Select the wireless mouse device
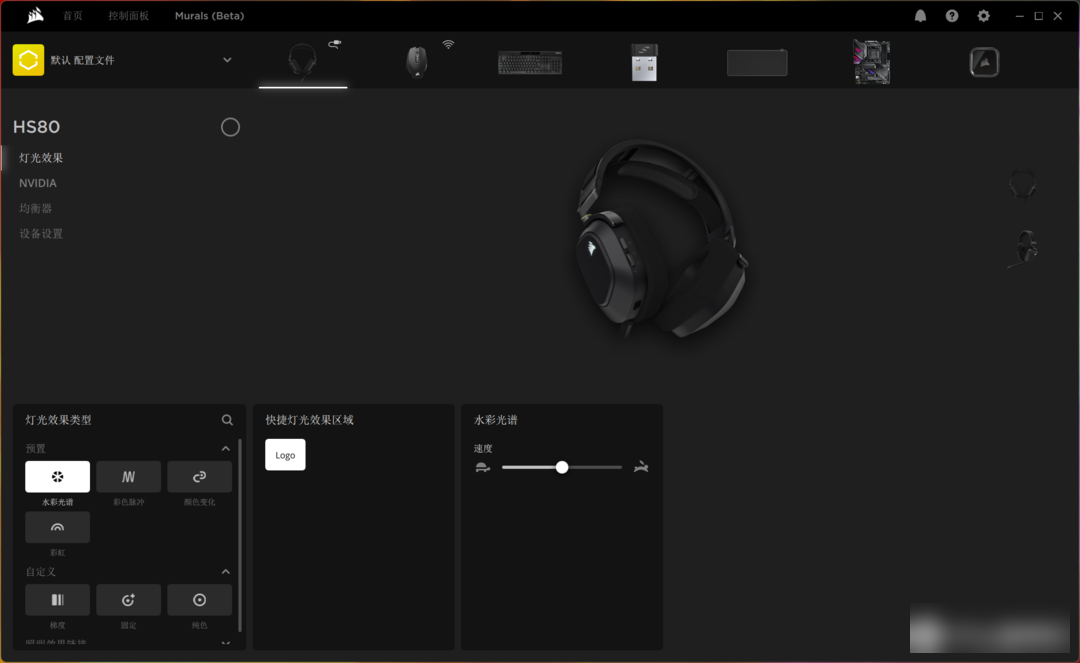 point(417,61)
